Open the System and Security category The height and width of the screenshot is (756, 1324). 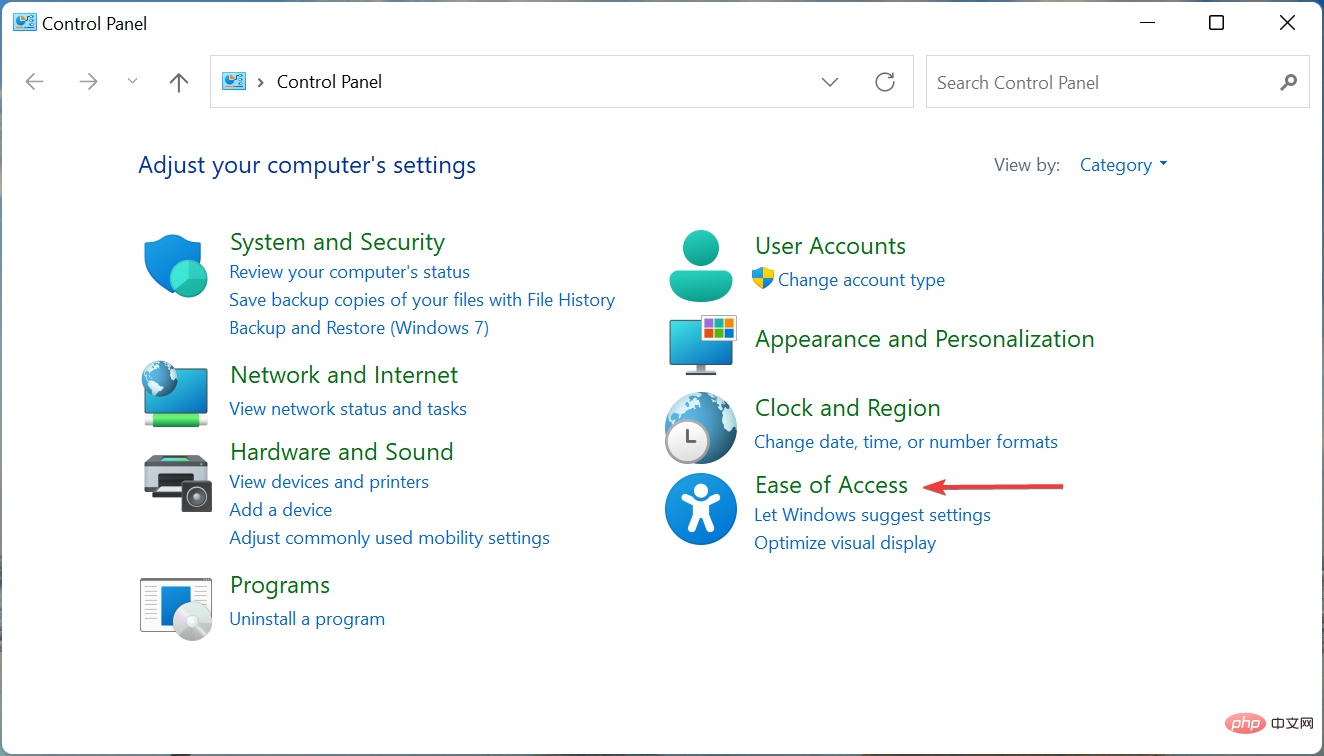[x=337, y=242]
